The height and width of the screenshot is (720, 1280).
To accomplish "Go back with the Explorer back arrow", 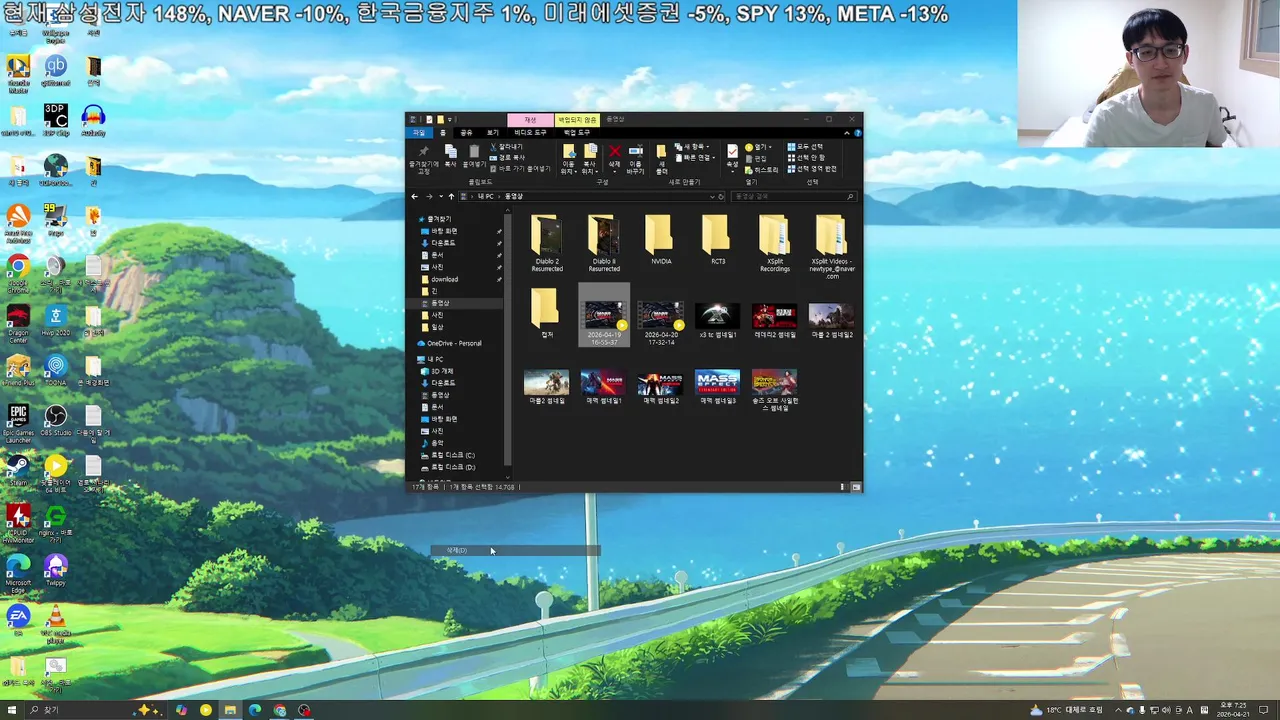I will pos(414,196).
